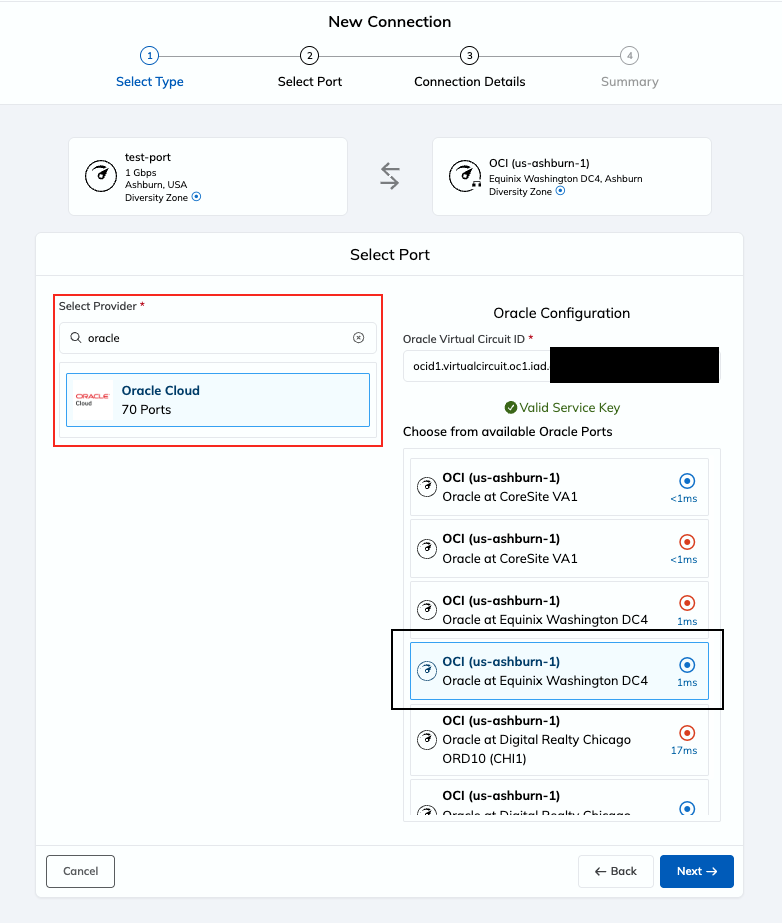This screenshot has width=782, height=923.
Task: Click the swap arrows between ports
Action: [390, 176]
